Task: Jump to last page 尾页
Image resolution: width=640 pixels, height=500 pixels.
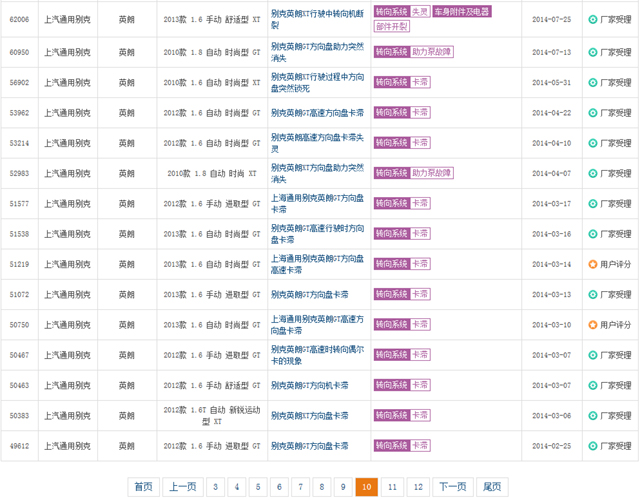Action: click(x=492, y=487)
